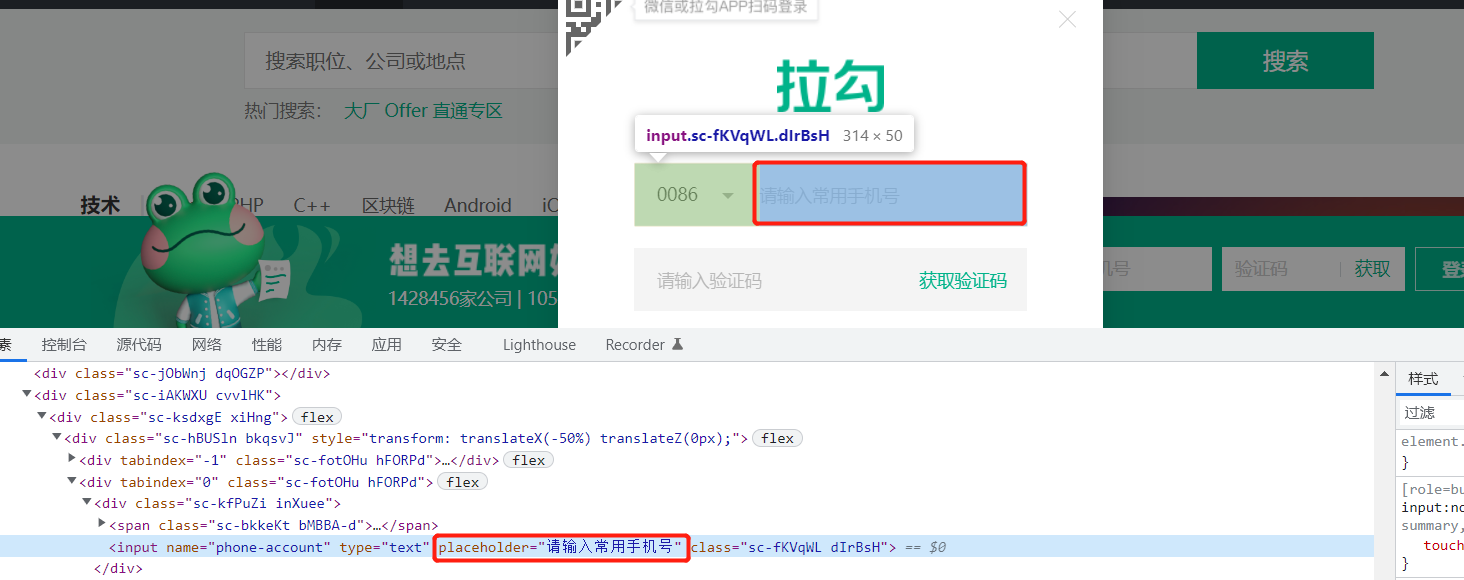This screenshot has width=1464, height=580.
Task: Switch to DevTools 应用 tab
Action: [387, 345]
